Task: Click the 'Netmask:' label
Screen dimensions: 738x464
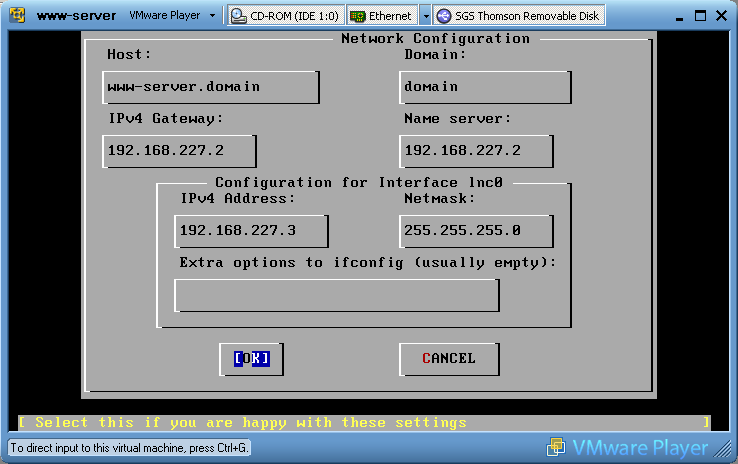Action: (x=439, y=199)
